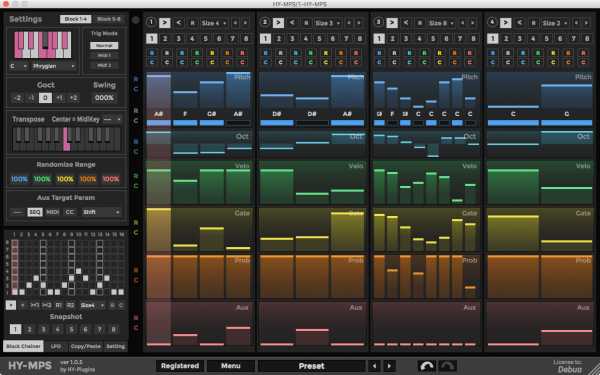Open the LFO tab

[x=55, y=346]
